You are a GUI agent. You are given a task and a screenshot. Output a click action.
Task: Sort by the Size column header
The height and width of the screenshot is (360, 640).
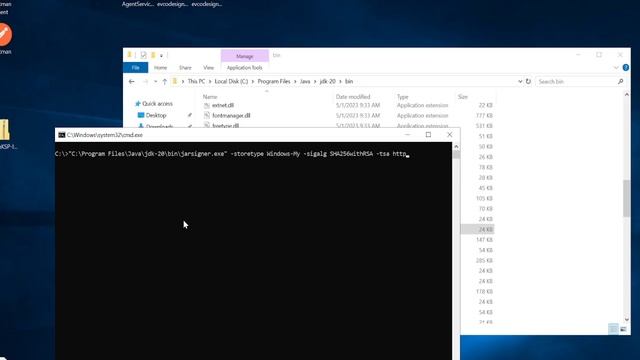462,97
